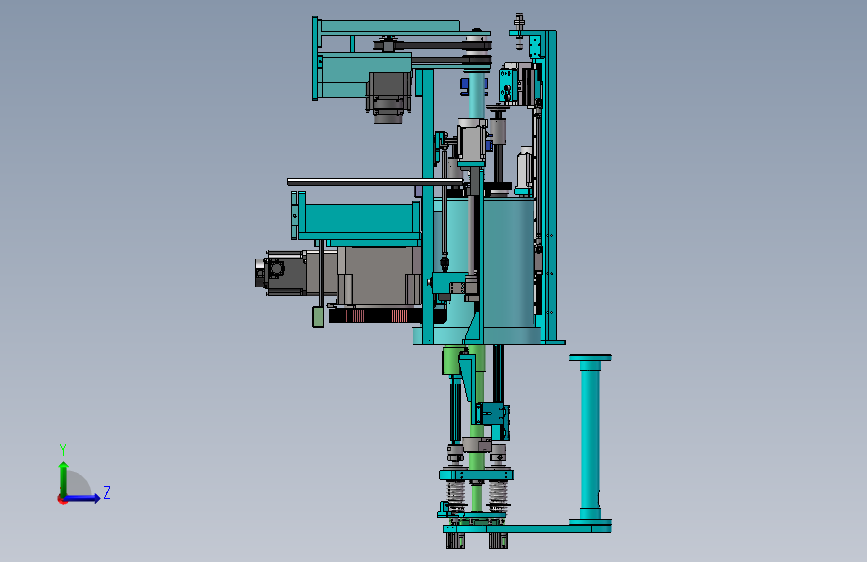
Task: Select the small green block hanging below the servo
Action: 318,316
